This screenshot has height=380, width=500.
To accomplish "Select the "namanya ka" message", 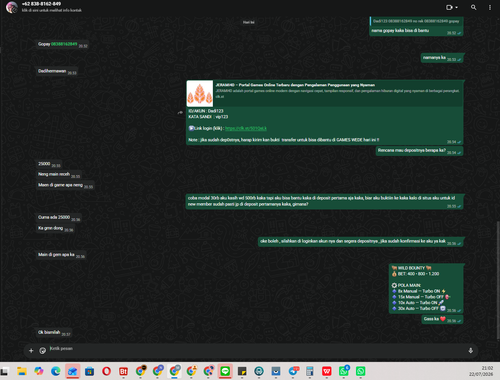I will click(x=442, y=58).
